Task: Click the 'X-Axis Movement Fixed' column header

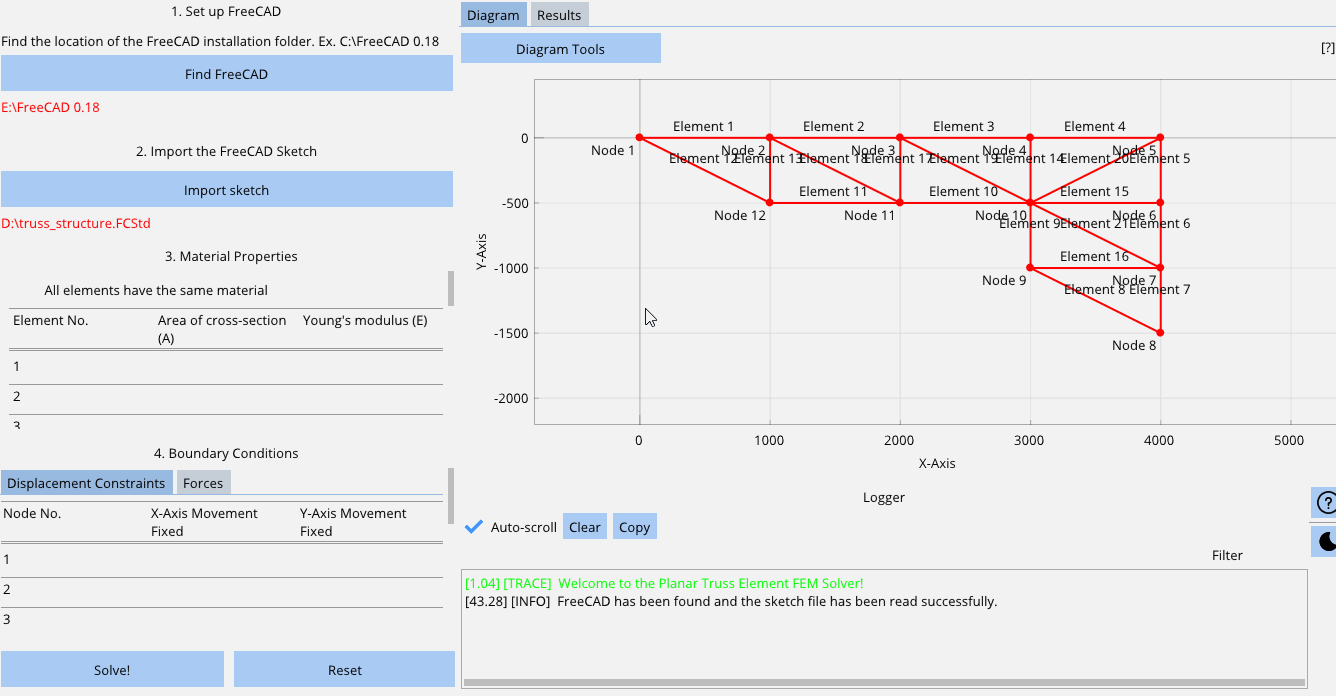Action: [204, 522]
